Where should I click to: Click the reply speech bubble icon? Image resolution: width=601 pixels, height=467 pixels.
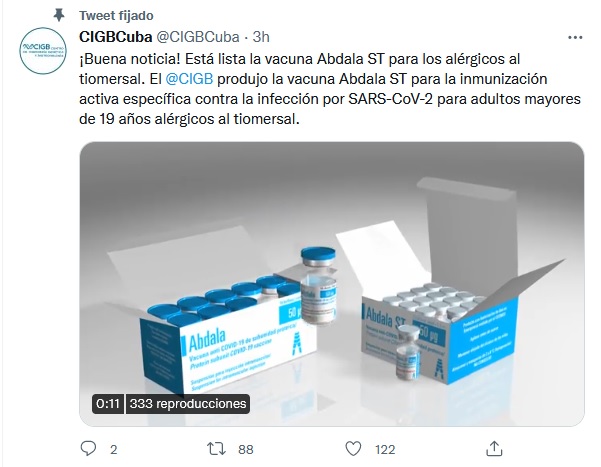(x=88, y=448)
